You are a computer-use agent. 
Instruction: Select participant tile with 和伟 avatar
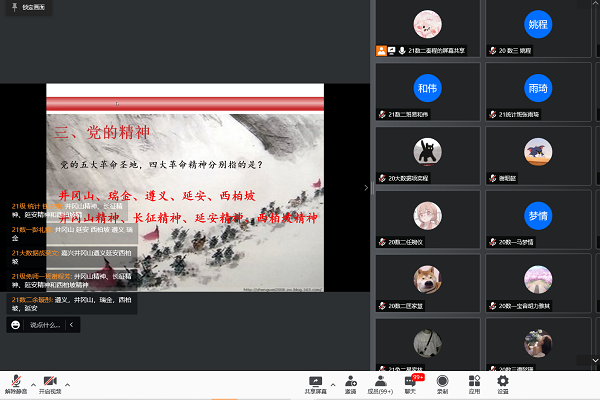pyautogui.click(x=429, y=88)
